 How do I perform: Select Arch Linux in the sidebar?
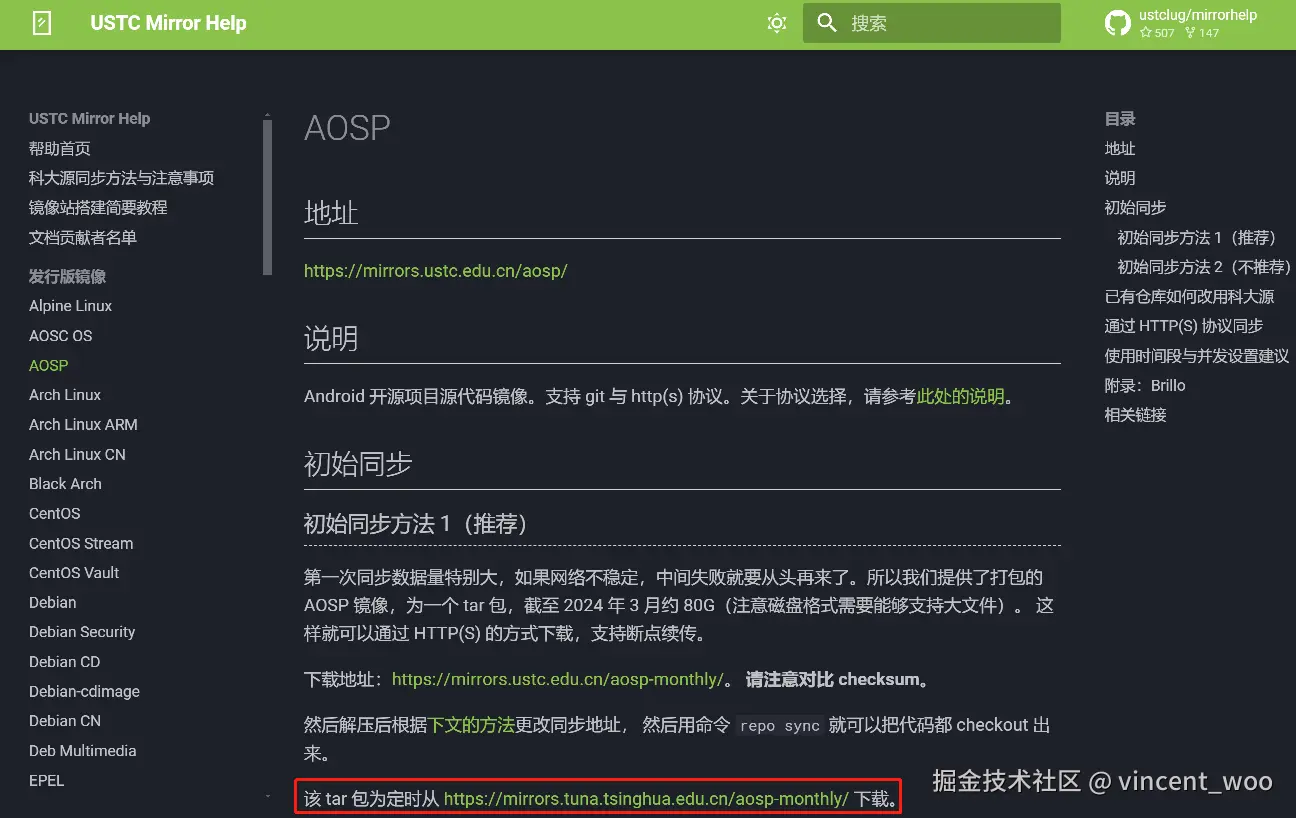(x=65, y=395)
